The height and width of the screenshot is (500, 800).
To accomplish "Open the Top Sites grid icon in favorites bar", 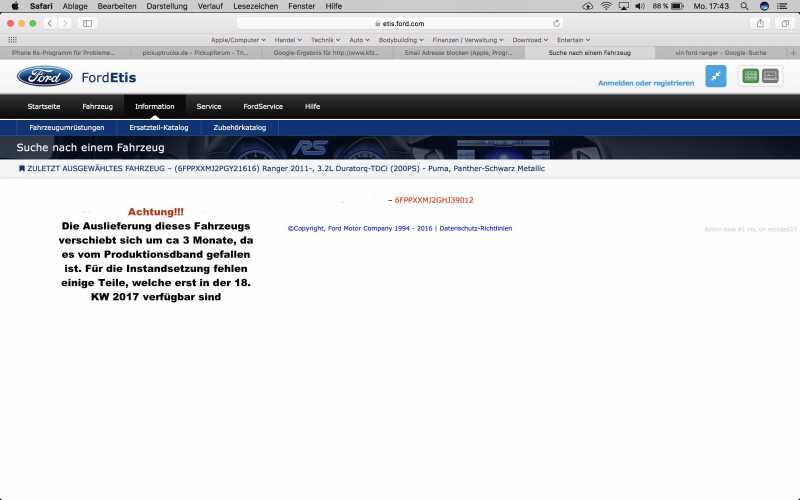I will click(12, 40).
